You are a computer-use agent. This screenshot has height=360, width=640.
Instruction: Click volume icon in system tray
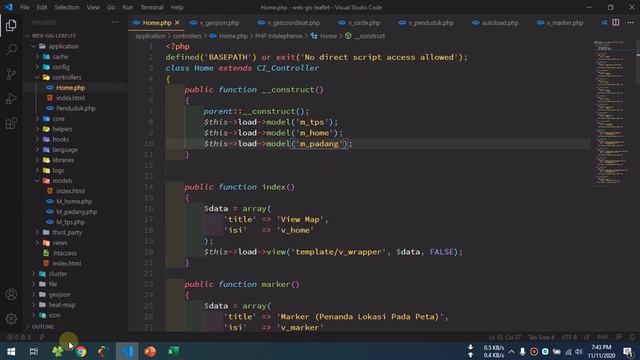click(x=579, y=351)
